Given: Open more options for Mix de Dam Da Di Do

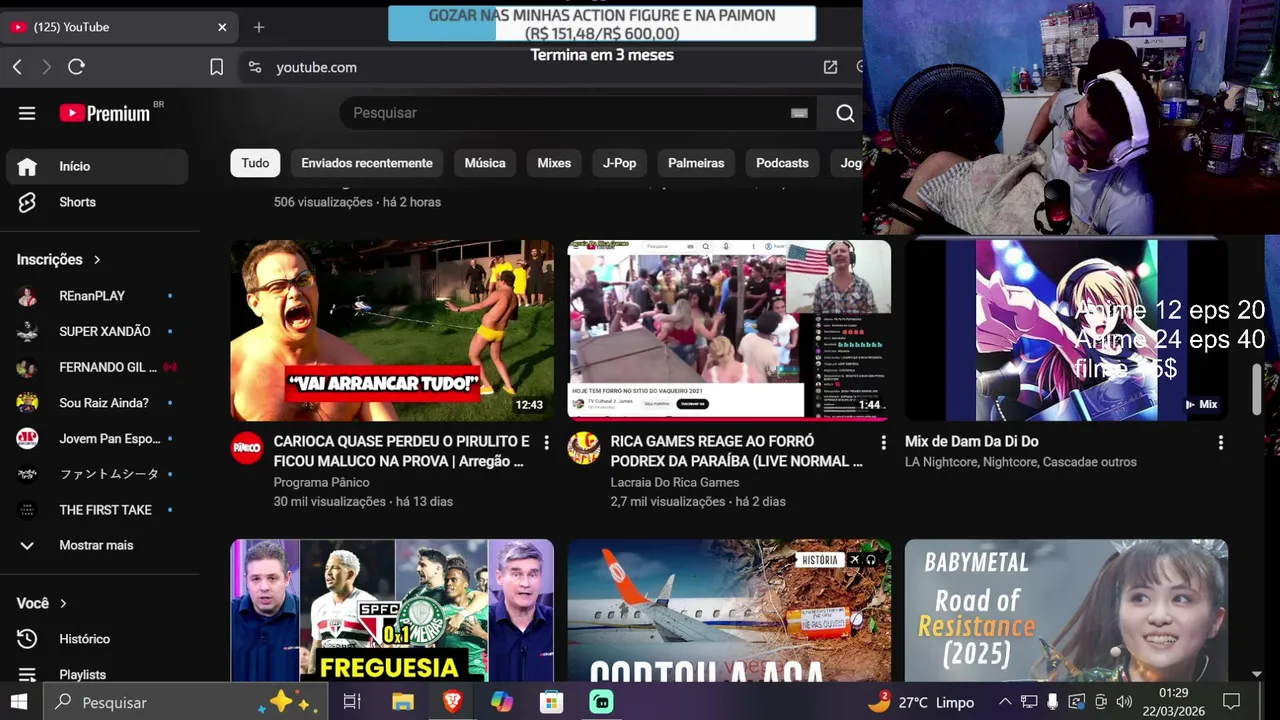Looking at the screenshot, I should [x=1220, y=442].
